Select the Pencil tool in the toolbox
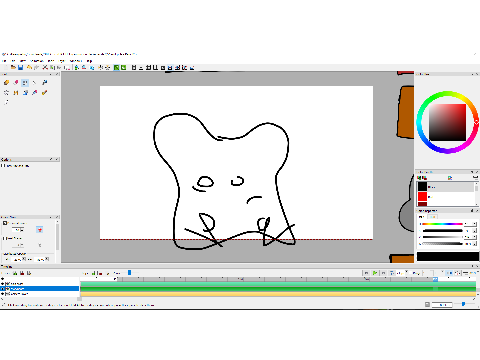The height and width of the screenshot is (360, 480). (6, 83)
